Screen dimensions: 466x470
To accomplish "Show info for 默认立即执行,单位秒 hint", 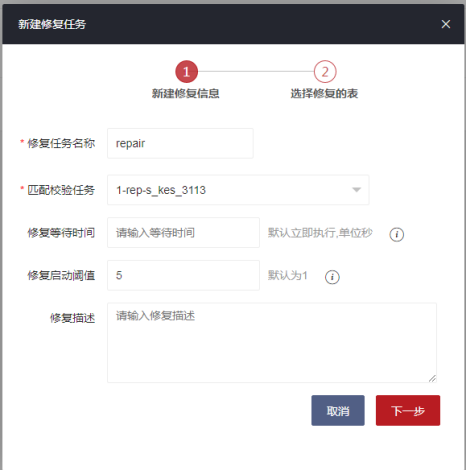I will coord(397,234).
